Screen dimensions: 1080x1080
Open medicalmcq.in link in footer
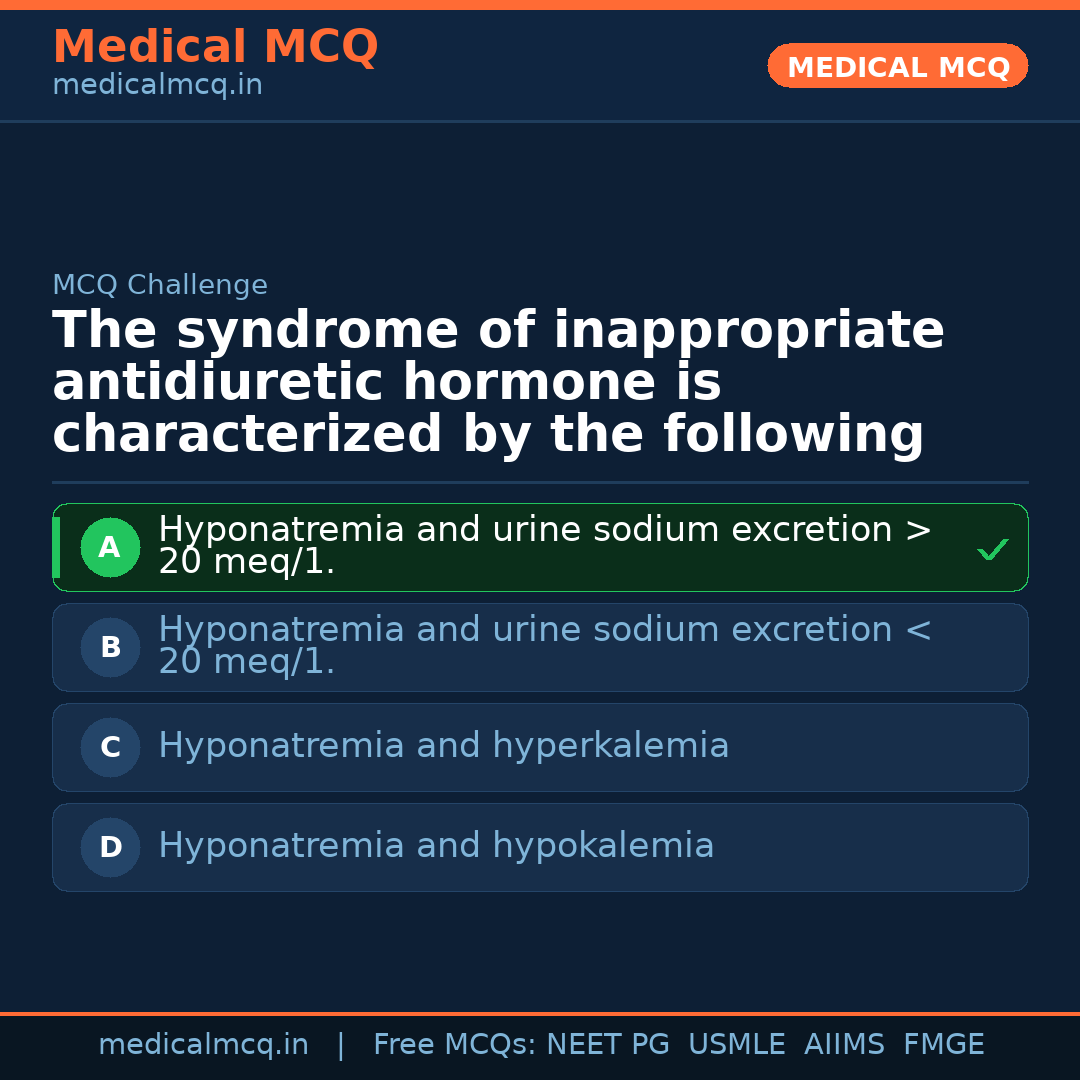tap(203, 1045)
